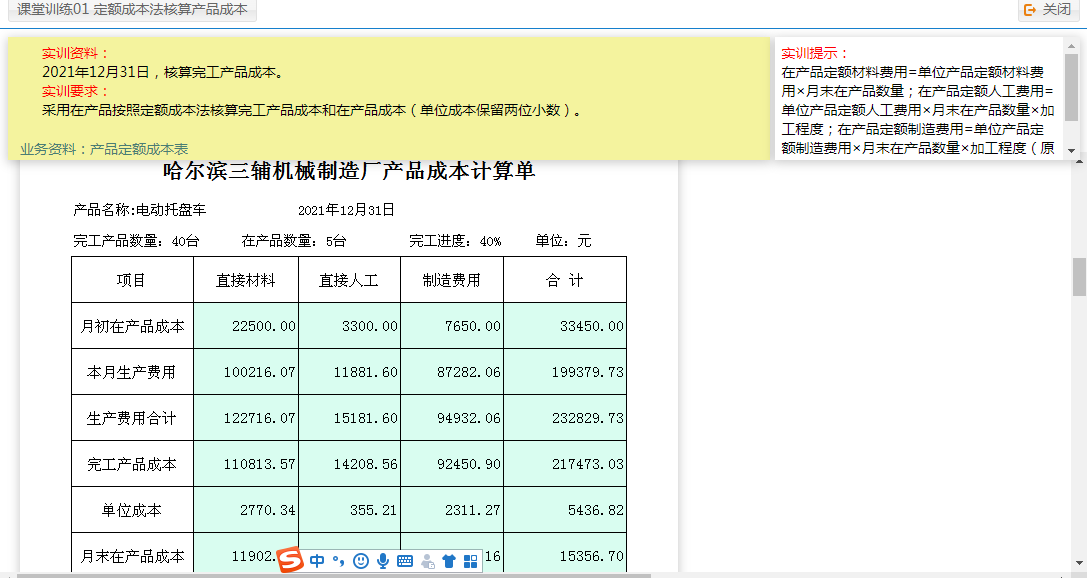Click the 完工产品数量:40台 text
1087x578 pixels.
pos(136,241)
